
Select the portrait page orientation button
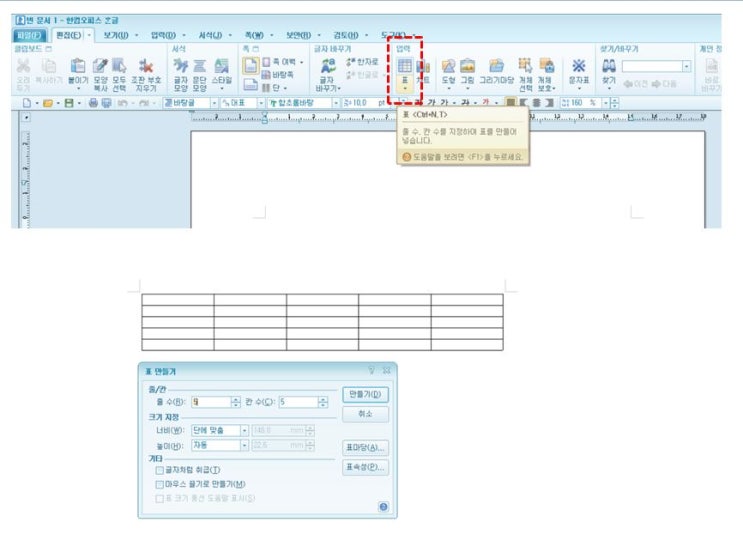point(251,66)
